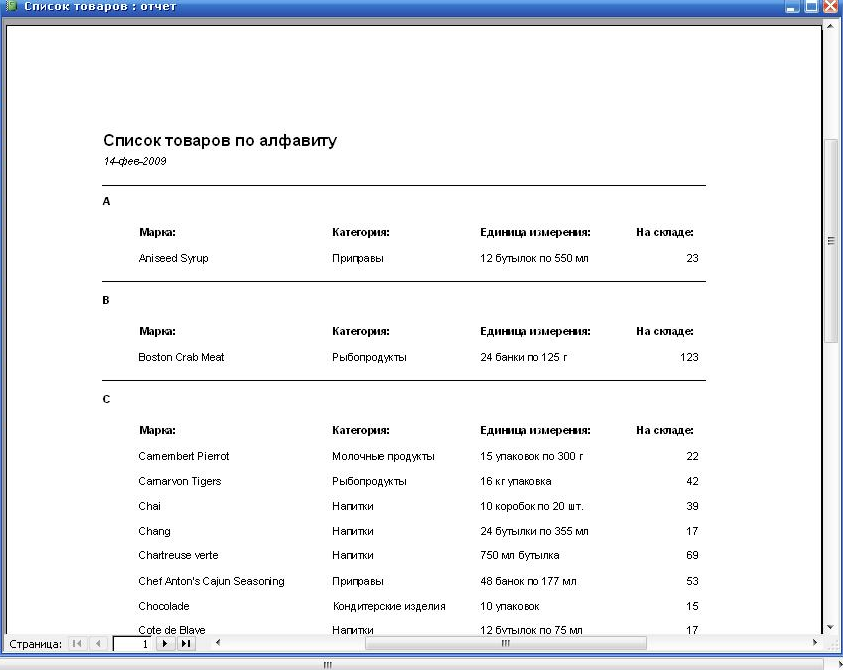Screen dimensions: 843x670
Task: Close the Список товаров report window
Action: pos(831,6)
